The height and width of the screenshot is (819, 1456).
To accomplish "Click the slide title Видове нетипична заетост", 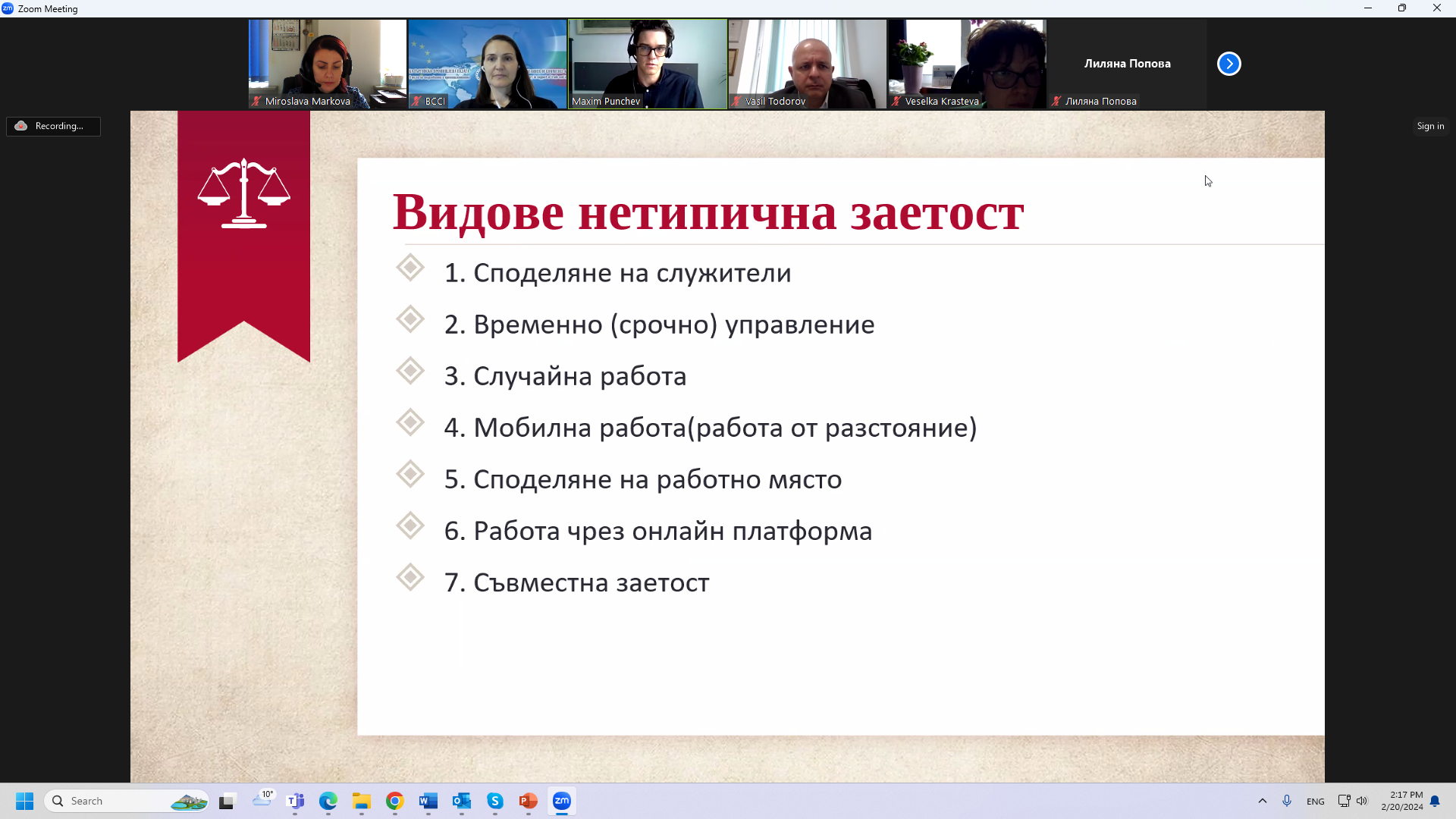I will coord(708,212).
